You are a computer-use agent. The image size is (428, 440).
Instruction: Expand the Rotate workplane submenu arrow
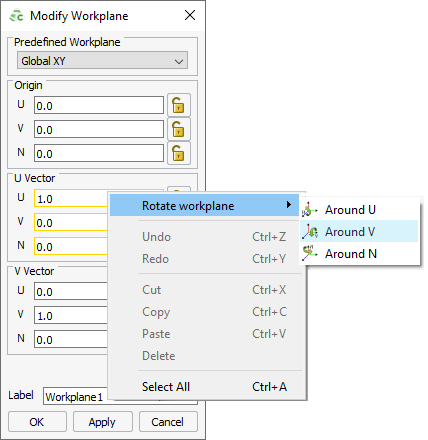pyautogui.click(x=289, y=205)
